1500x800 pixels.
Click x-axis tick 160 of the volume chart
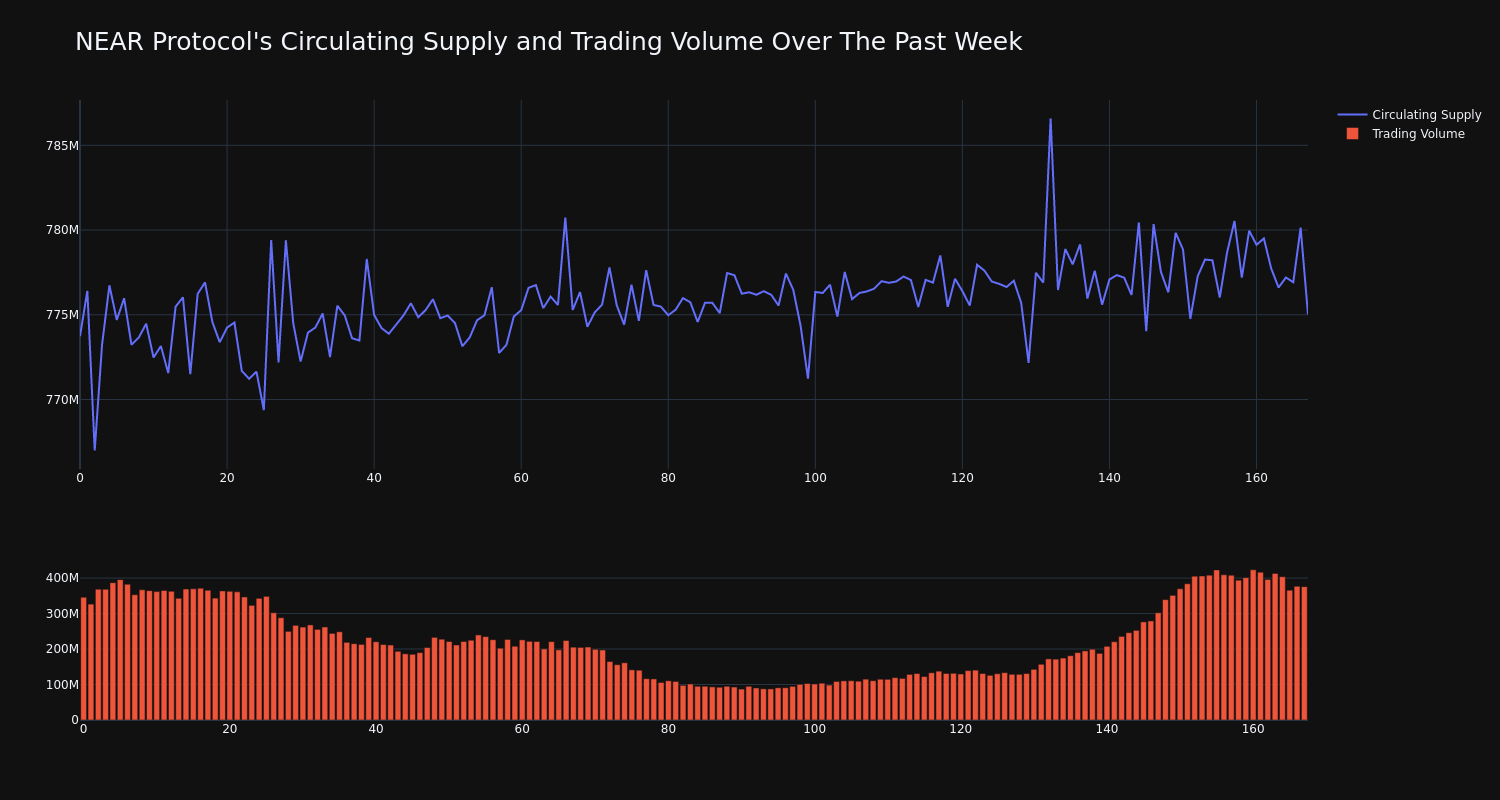[x=1253, y=729]
